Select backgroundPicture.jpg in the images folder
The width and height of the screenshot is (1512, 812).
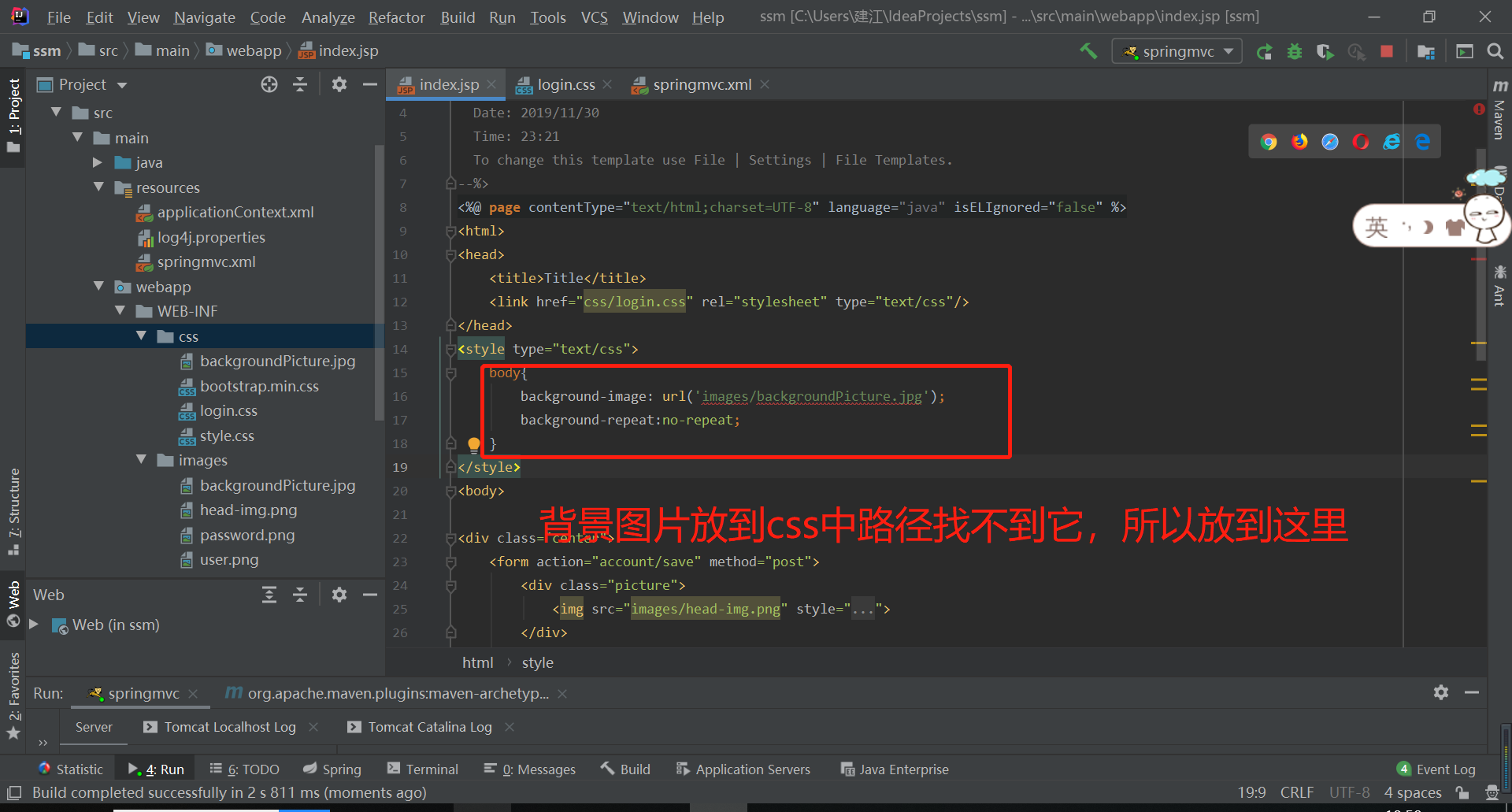point(277,485)
